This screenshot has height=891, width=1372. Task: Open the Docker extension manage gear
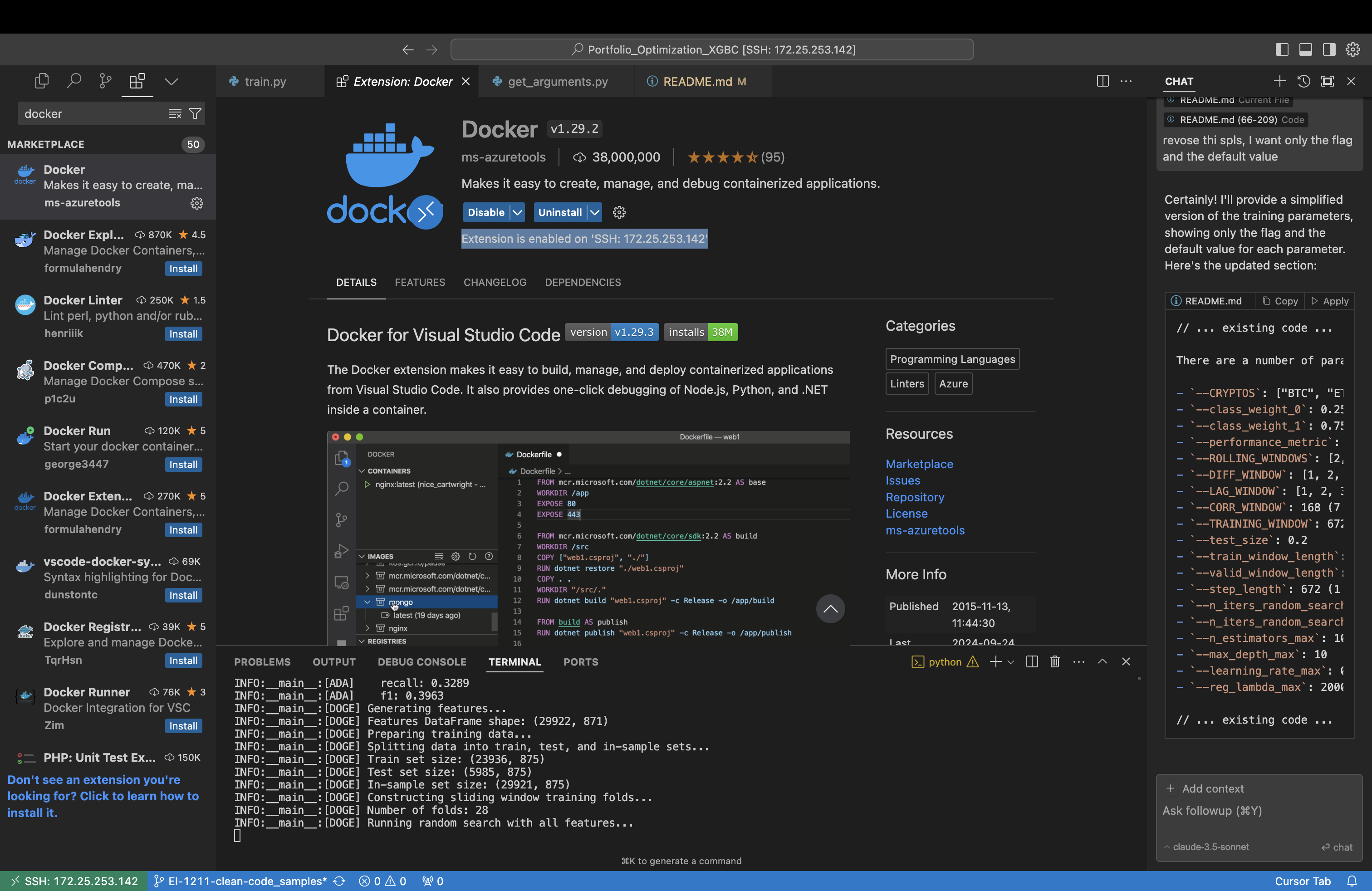pos(196,203)
